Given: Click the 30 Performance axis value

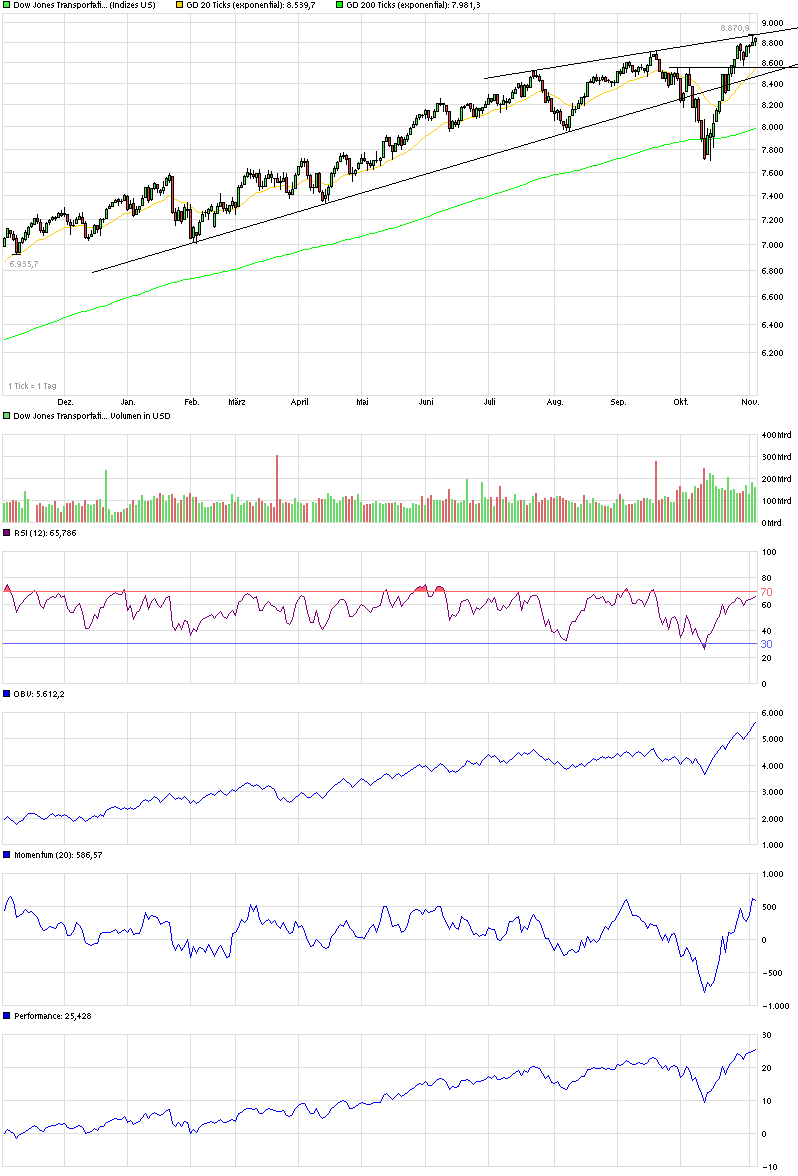Looking at the screenshot, I should tap(766, 1036).
